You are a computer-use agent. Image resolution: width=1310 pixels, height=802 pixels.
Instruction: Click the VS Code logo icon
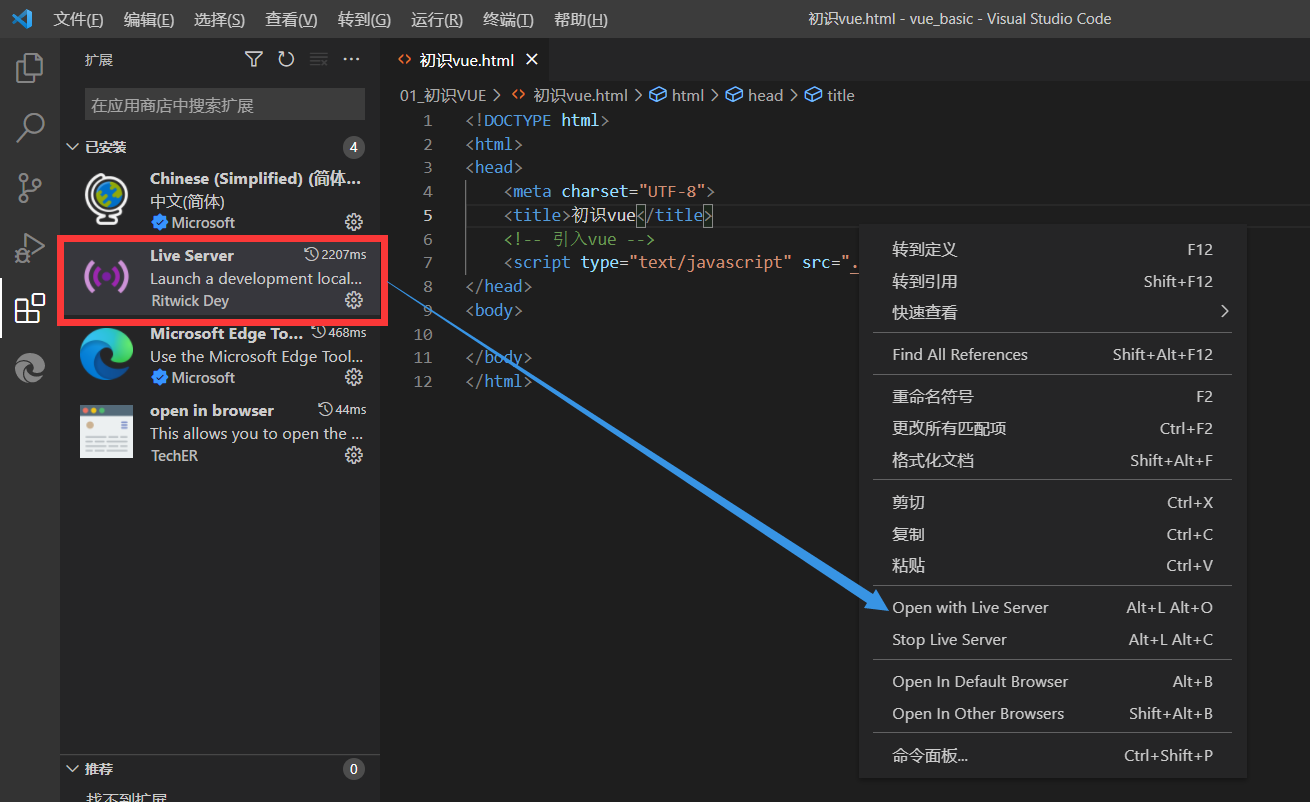click(21, 19)
